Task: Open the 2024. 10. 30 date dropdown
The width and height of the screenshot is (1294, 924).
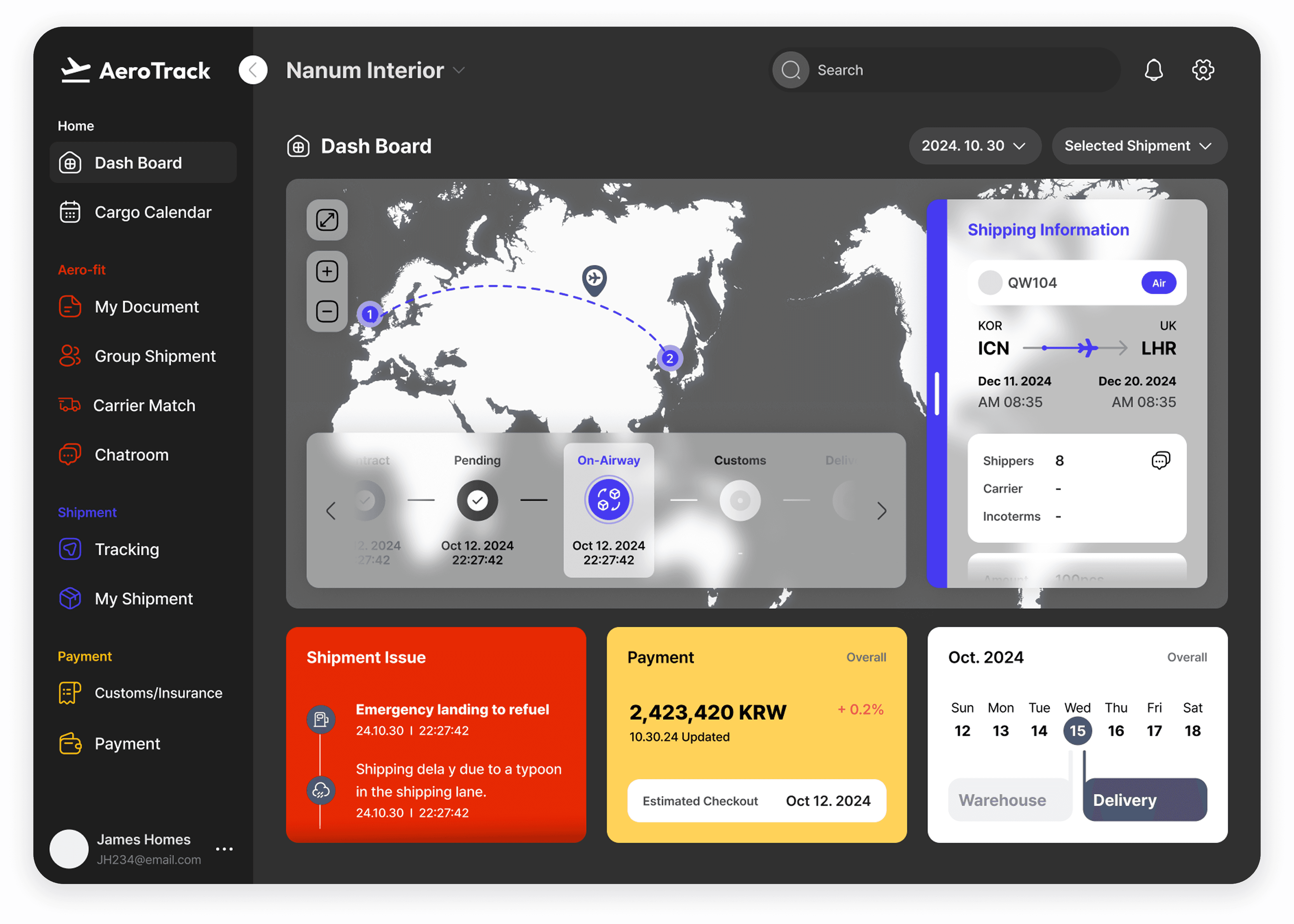Action: tap(974, 146)
